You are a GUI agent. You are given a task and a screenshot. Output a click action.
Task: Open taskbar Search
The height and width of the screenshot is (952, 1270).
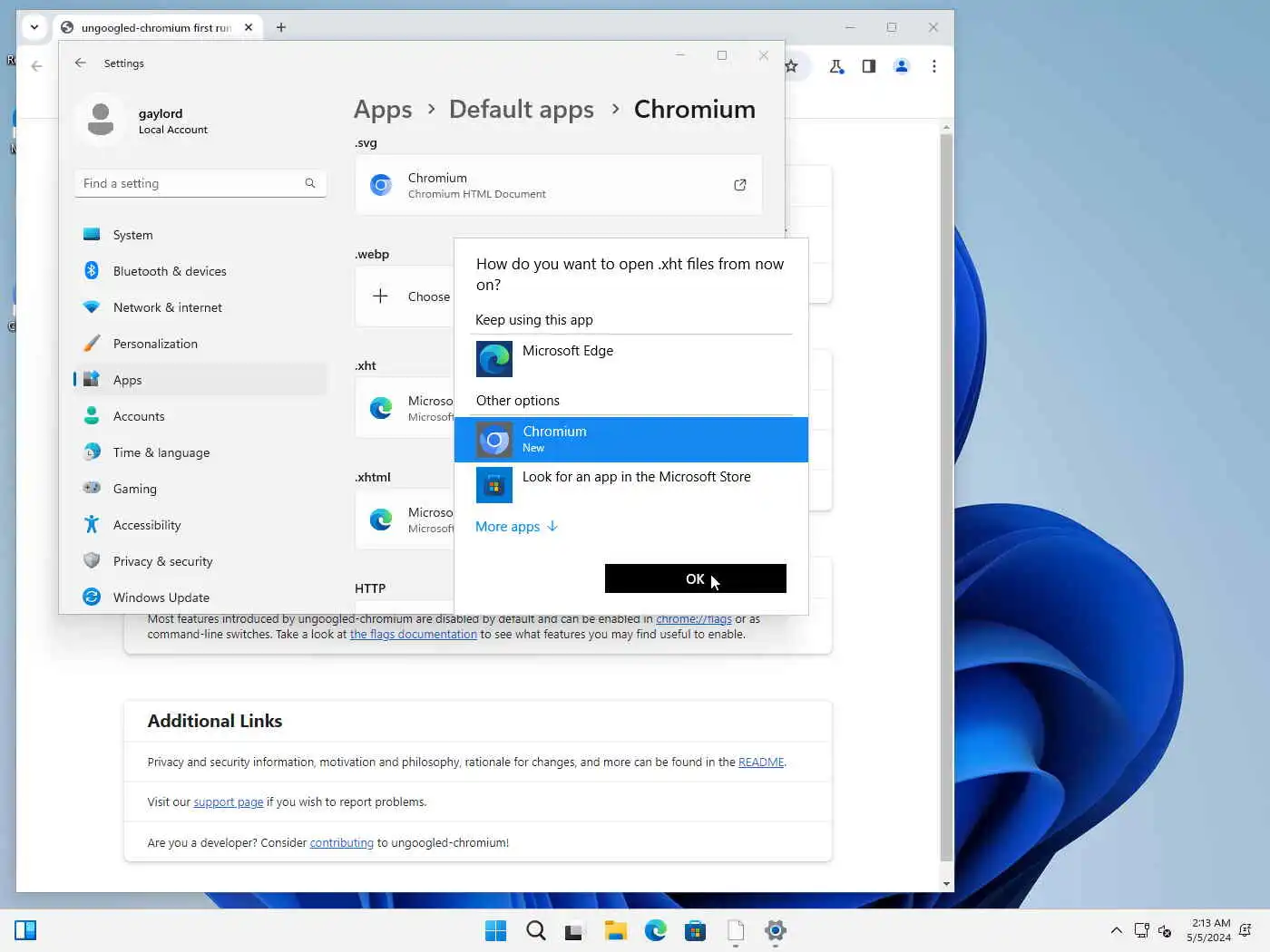pos(536,931)
